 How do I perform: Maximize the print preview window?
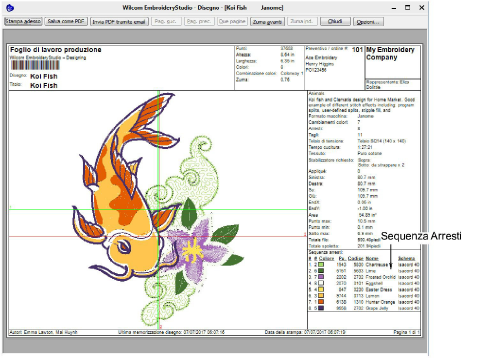click(x=407, y=7)
